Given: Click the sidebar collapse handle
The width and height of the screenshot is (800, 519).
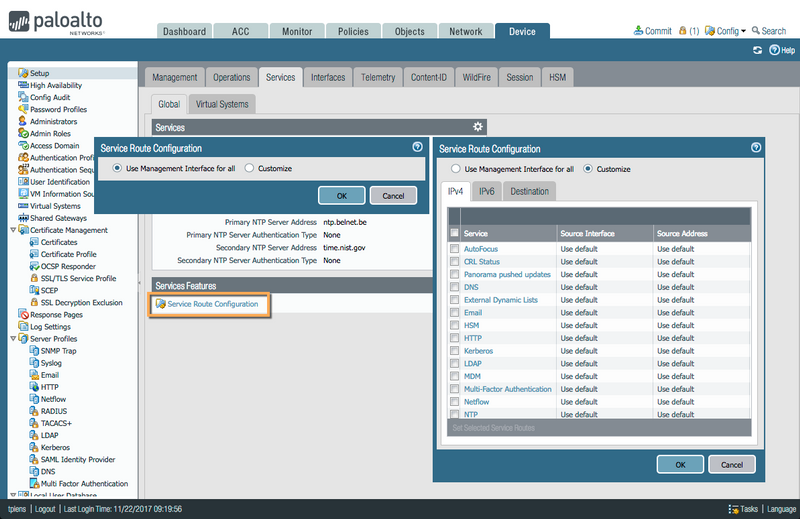Looking at the screenshot, I should tap(140, 282).
